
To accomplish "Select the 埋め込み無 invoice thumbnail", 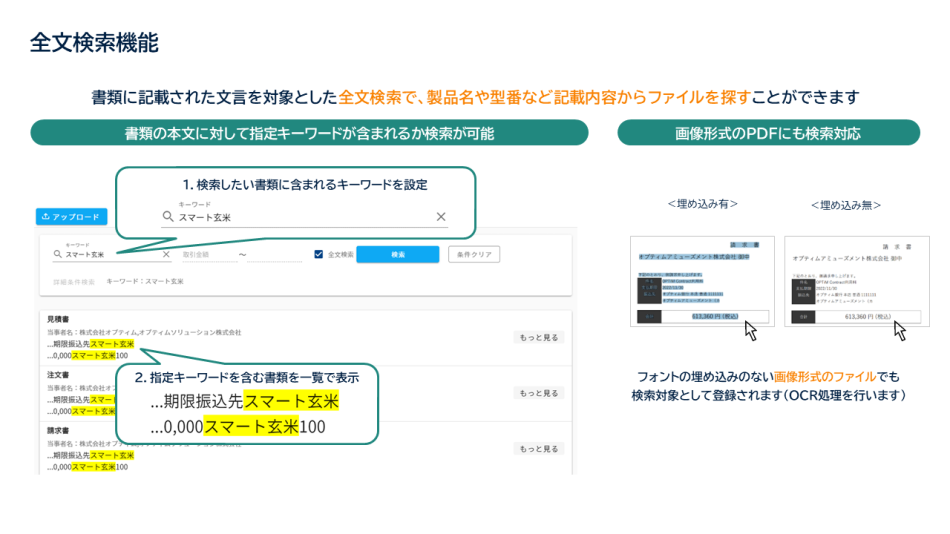I will 856,281.
